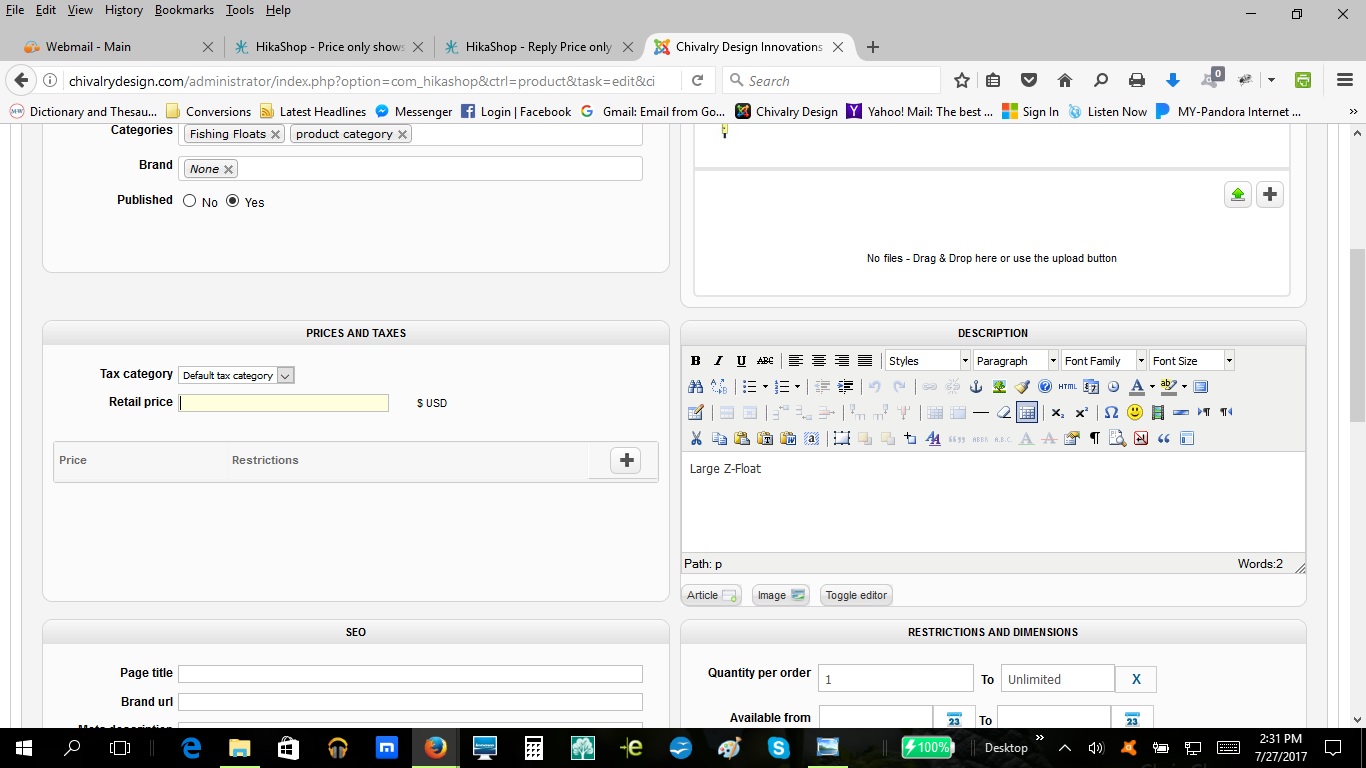Set Published to Yes
The width and height of the screenshot is (1366, 768).
233,201
